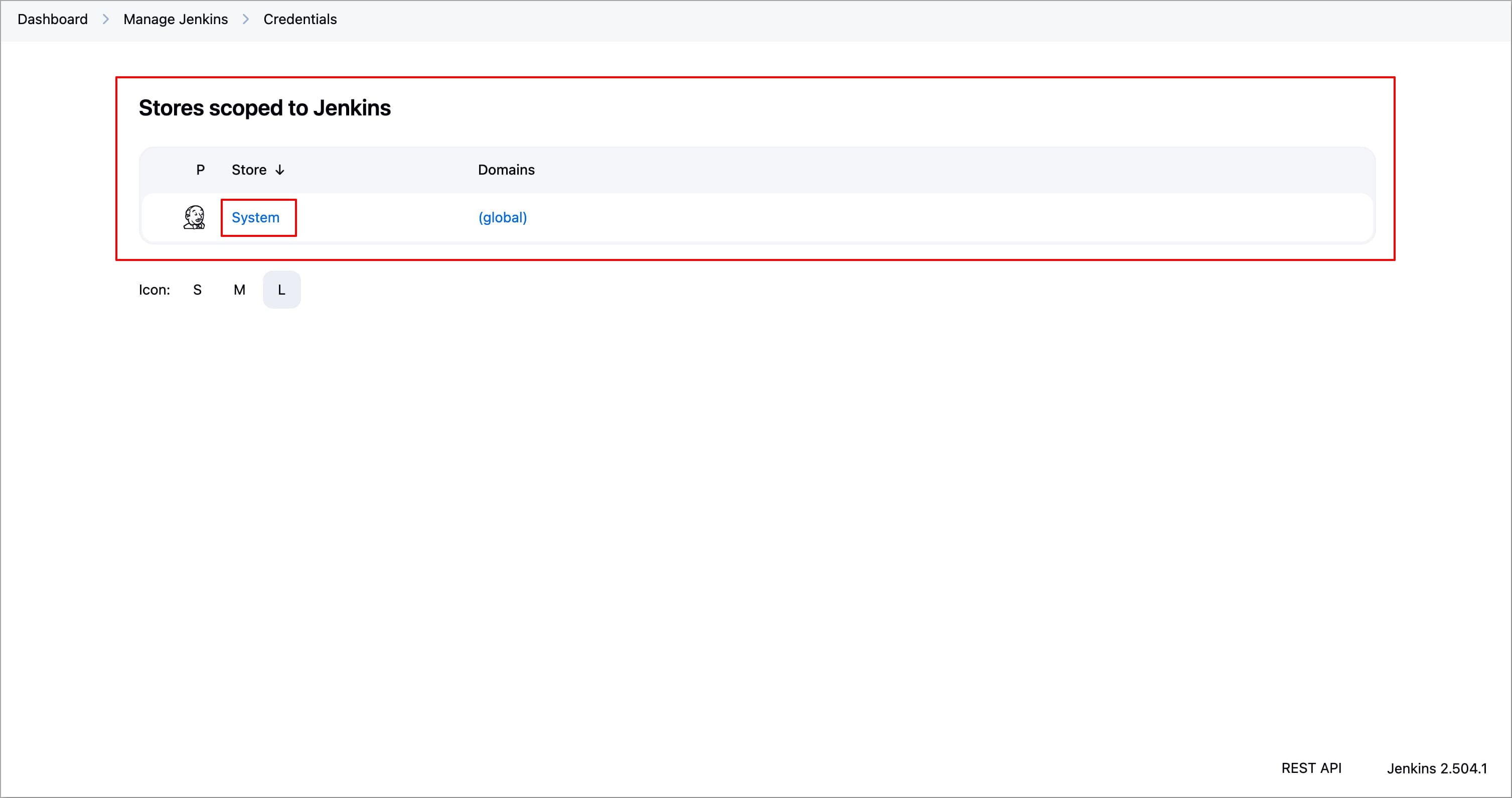The height and width of the screenshot is (798, 1512).
Task: Click the Jenkins 2.504.1 version button
Action: tap(1437, 768)
